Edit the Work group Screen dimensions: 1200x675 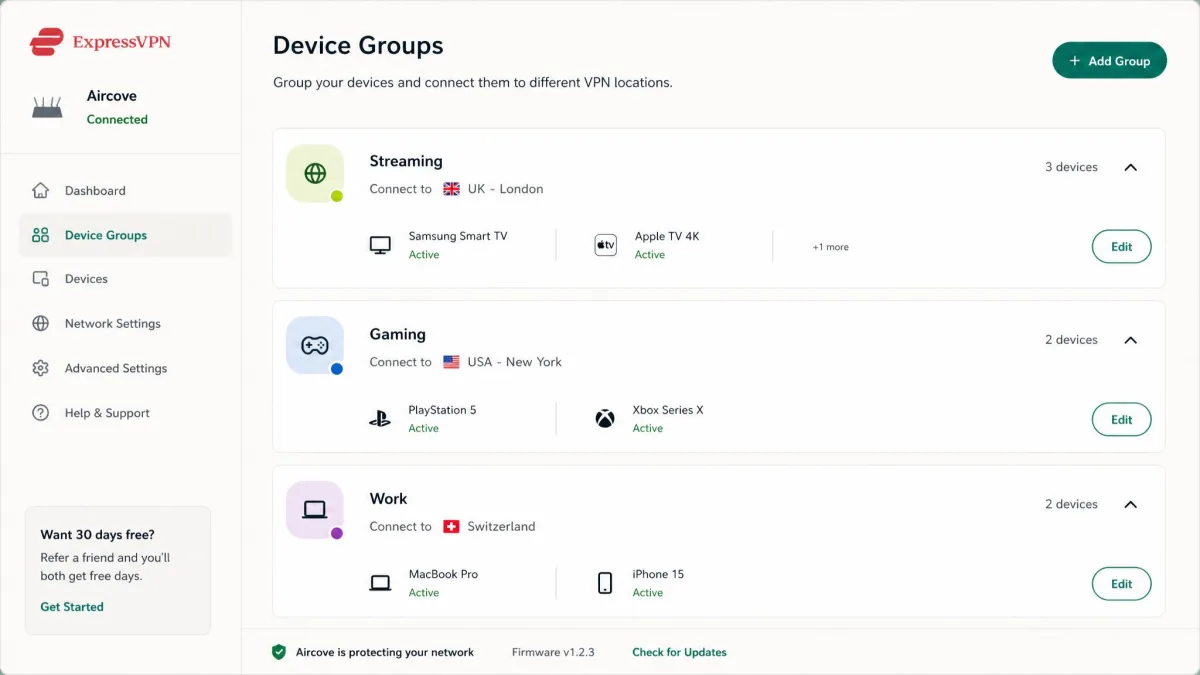pos(1121,584)
